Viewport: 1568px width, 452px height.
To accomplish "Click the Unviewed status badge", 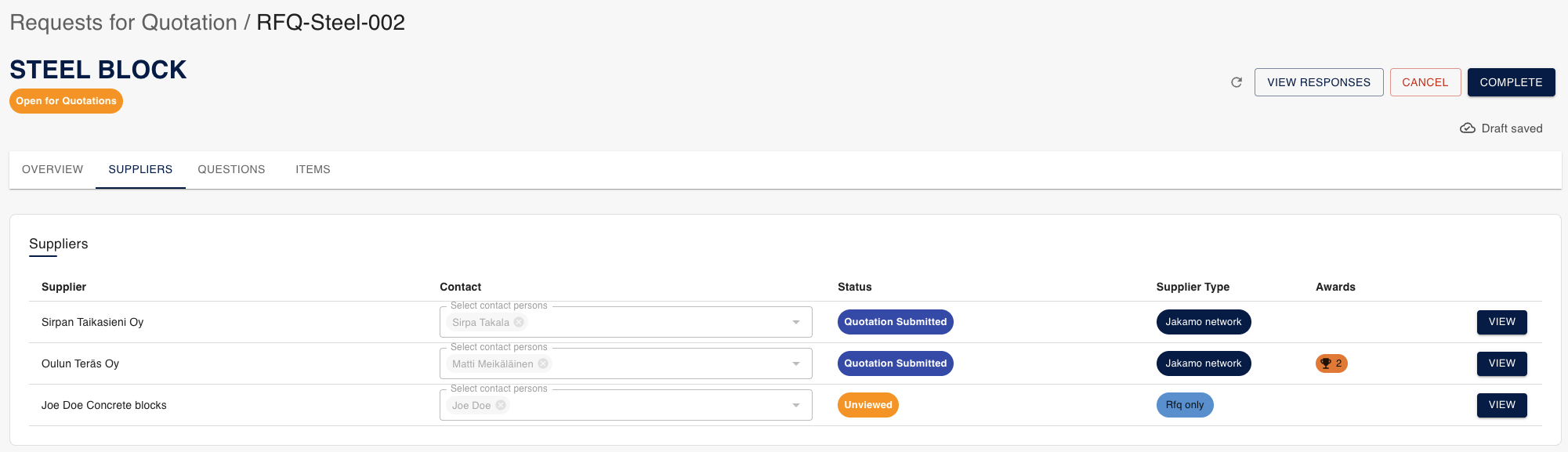I will tap(868, 405).
